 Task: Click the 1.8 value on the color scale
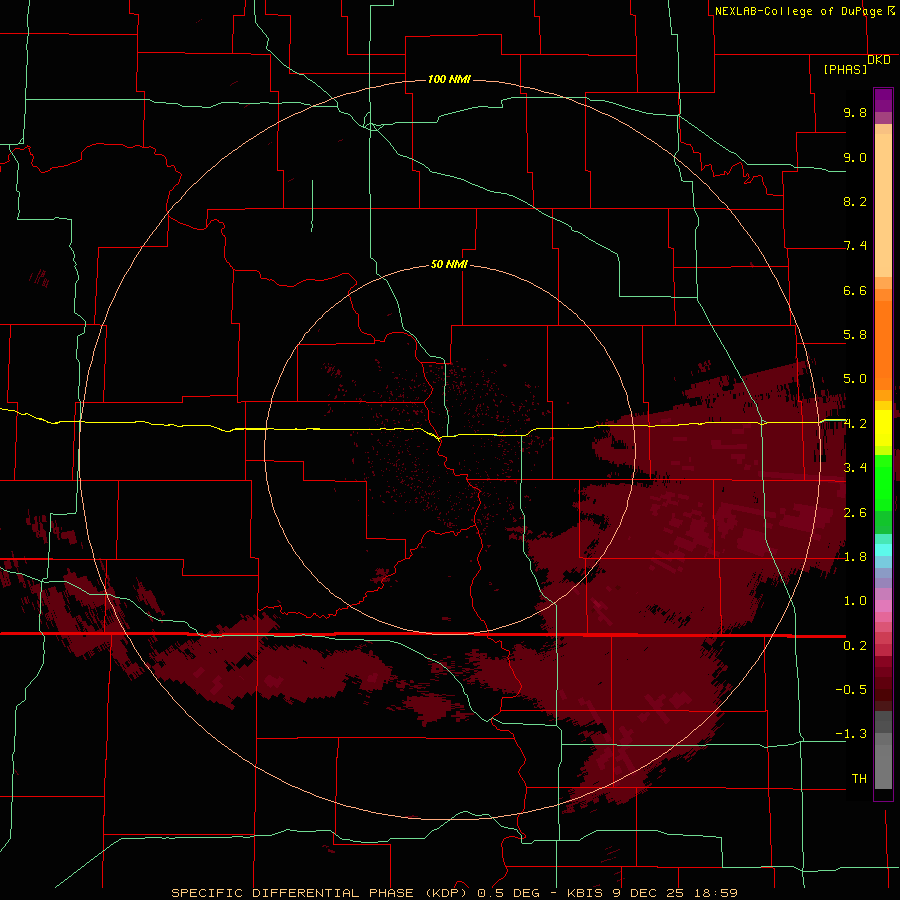click(855, 557)
